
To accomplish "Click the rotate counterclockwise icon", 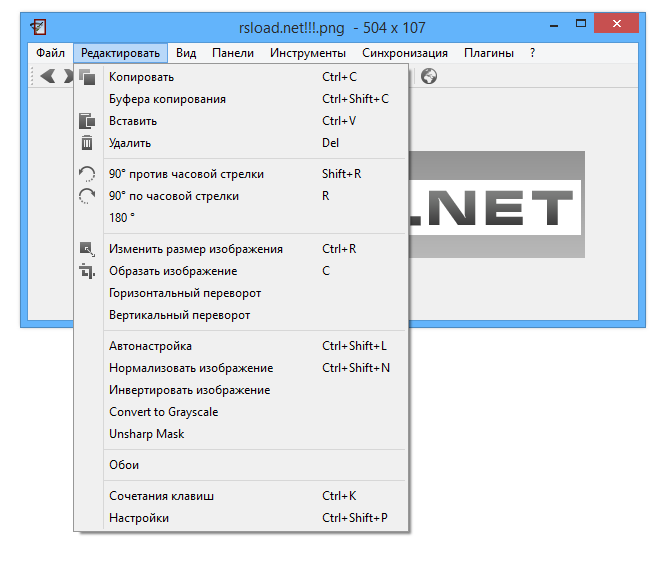I will click(87, 174).
